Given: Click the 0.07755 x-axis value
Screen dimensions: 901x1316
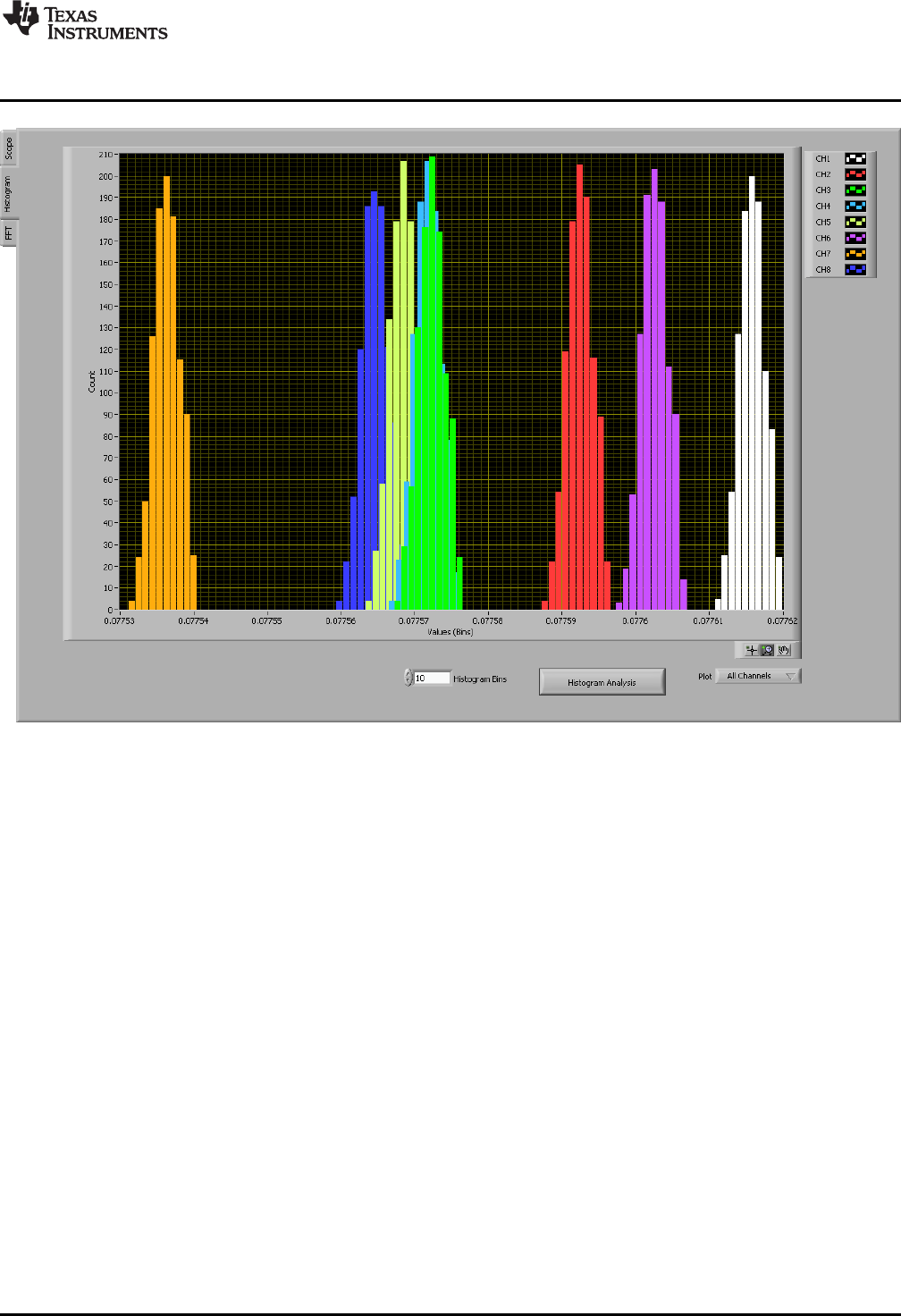Looking at the screenshot, I should click(266, 620).
